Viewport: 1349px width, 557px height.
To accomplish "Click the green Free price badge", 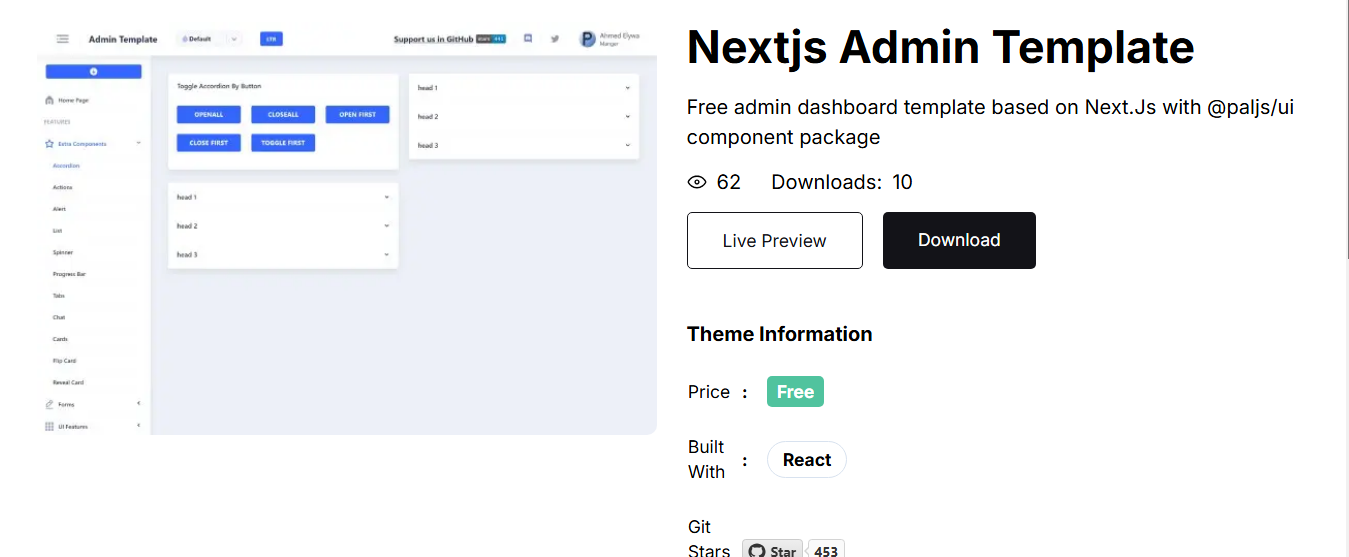I will pos(795,392).
